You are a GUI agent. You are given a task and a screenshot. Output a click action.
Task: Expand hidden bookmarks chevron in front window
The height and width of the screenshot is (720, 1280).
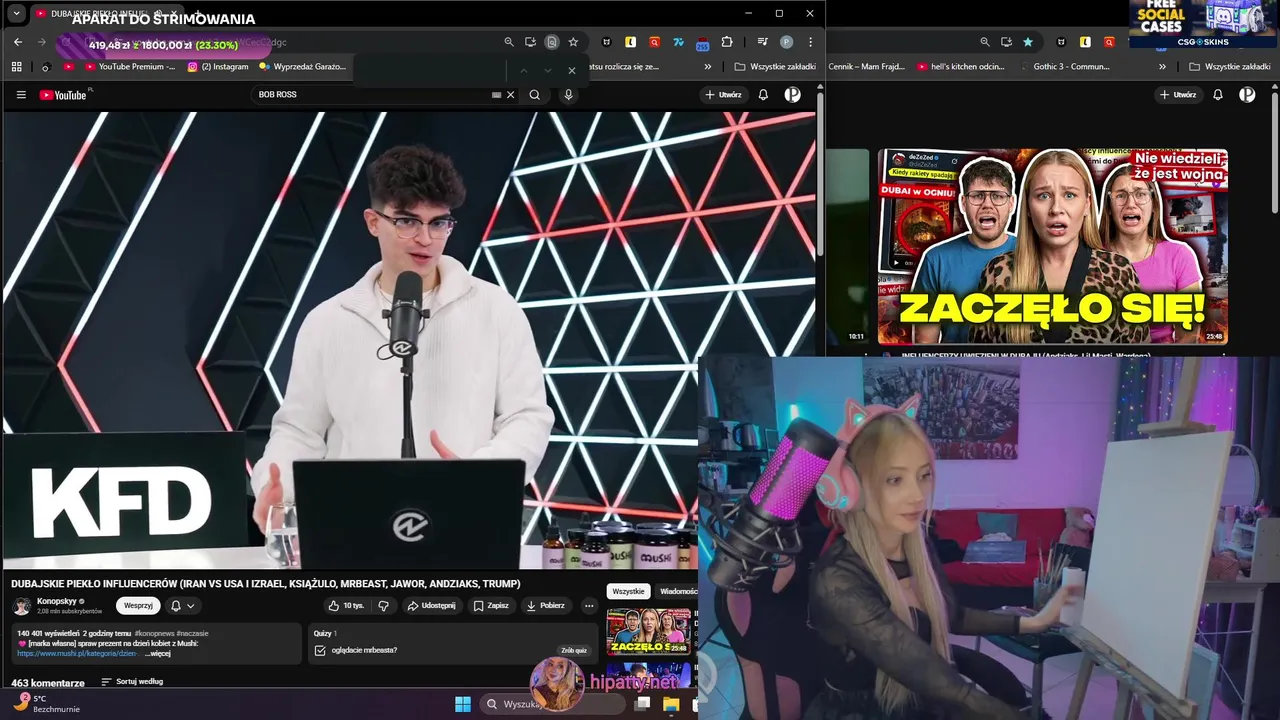708,67
